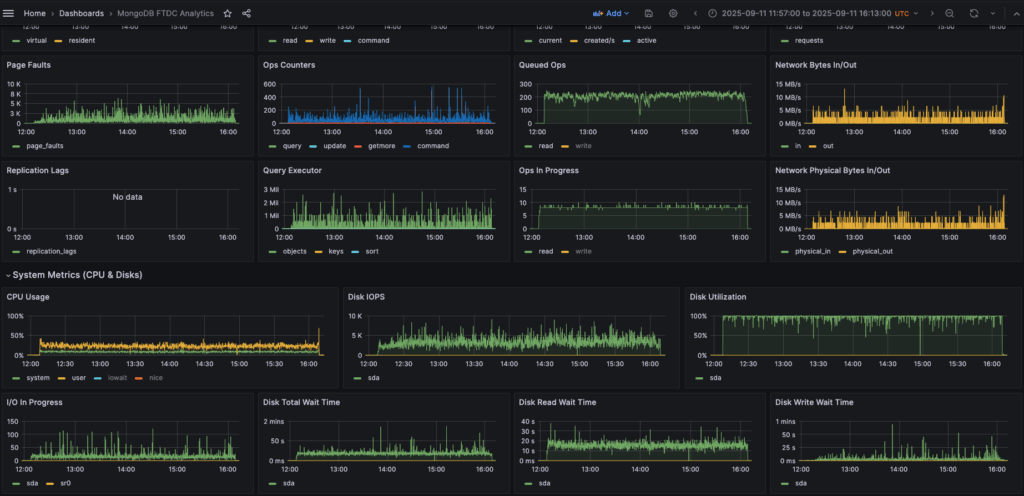The width and height of the screenshot is (1024, 496).
Task: Open the auto-refresh interval dropdown
Action: [993, 13]
